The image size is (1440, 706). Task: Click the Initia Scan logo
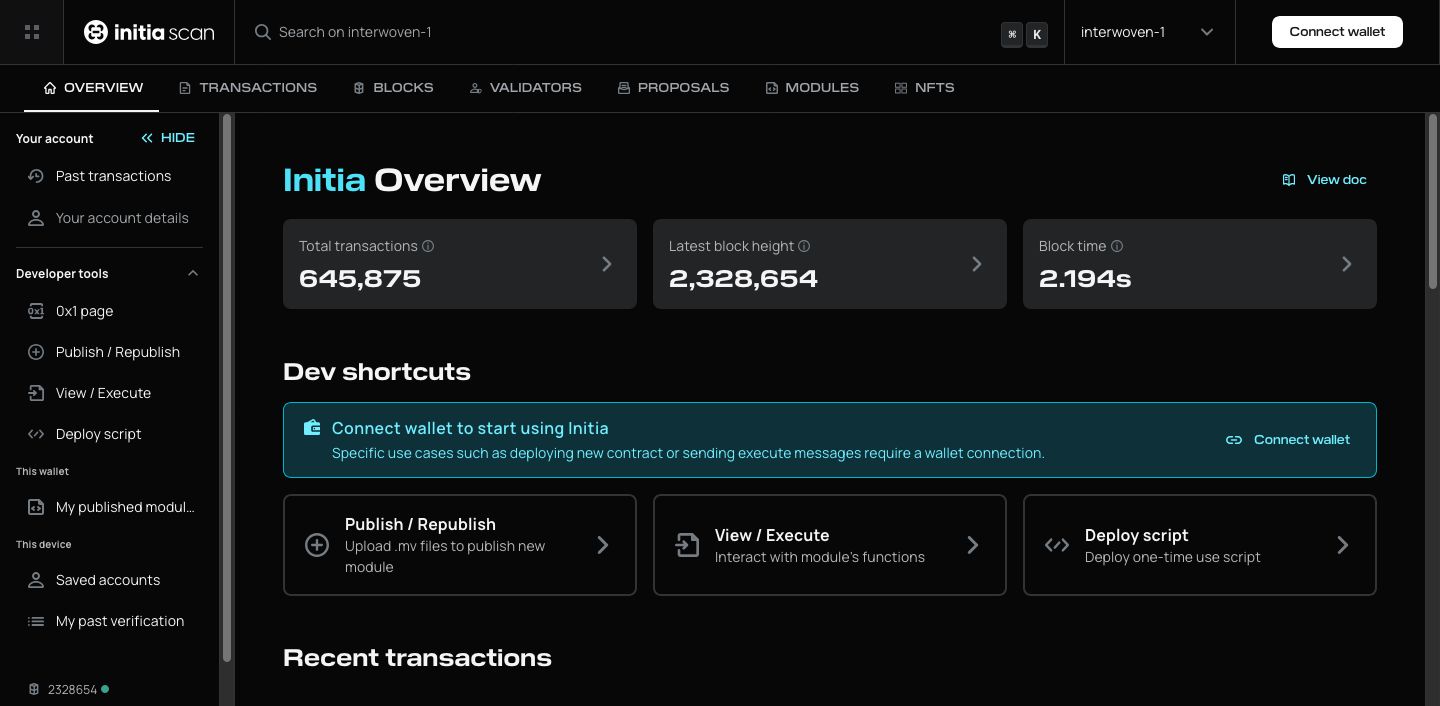pos(149,32)
